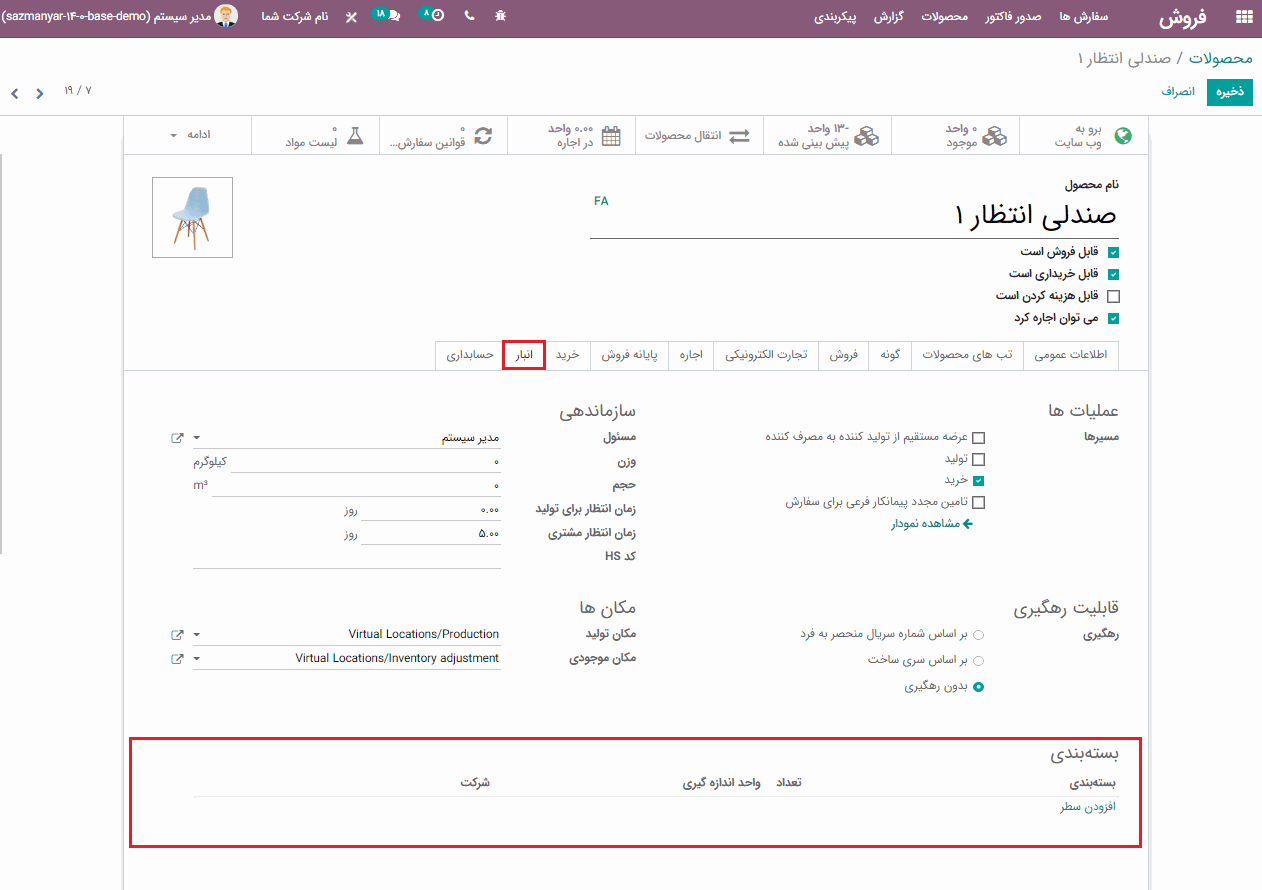Open the clock activities icon with 8 badge
The image size is (1262, 890).
pyautogui.click(x=433, y=16)
